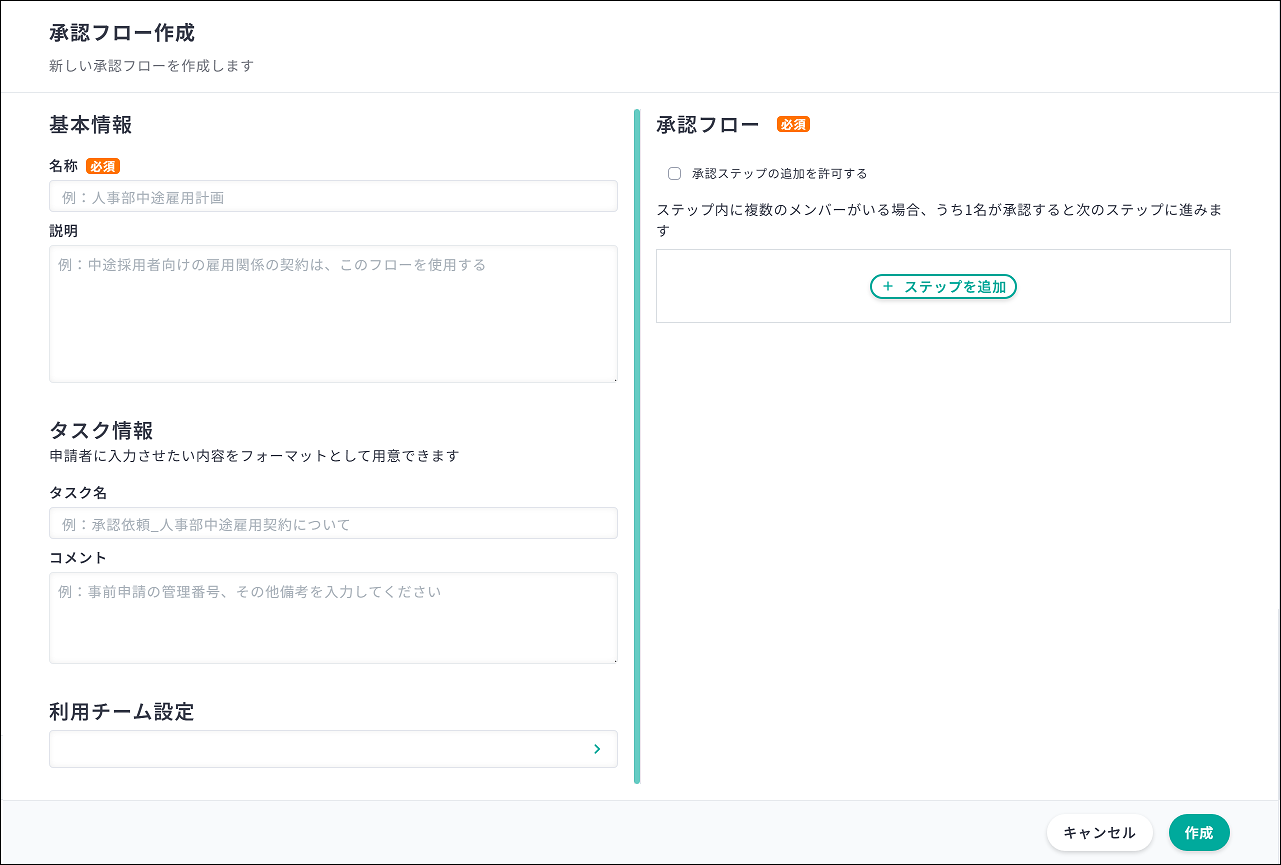Viewport: 1281px width, 865px height.
Task: Click into the 説明 text area
Action: click(x=333, y=314)
